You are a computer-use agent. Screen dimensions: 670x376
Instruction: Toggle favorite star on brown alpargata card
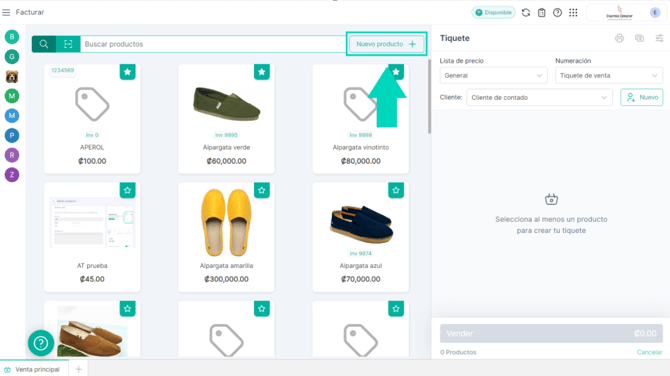click(127, 308)
